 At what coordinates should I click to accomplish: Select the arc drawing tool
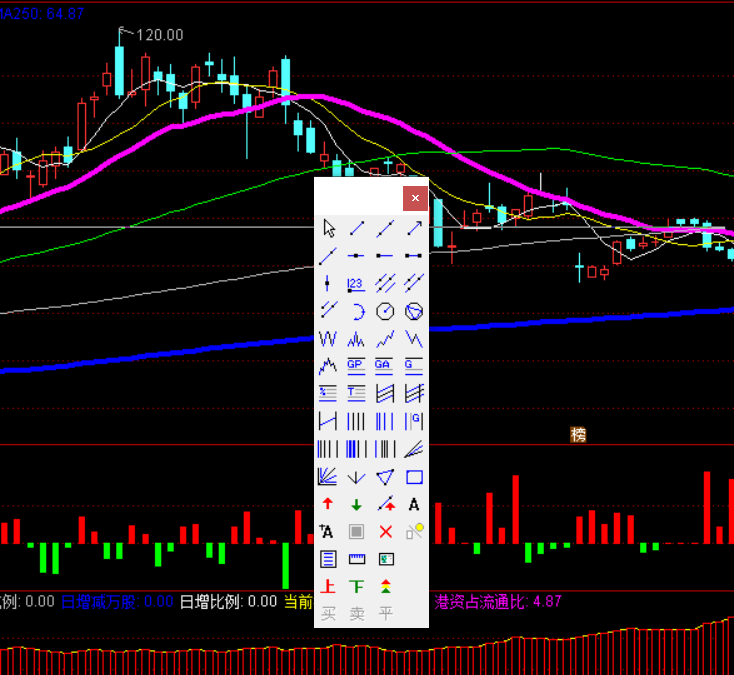pyautogui.click(x=357, y=311)
